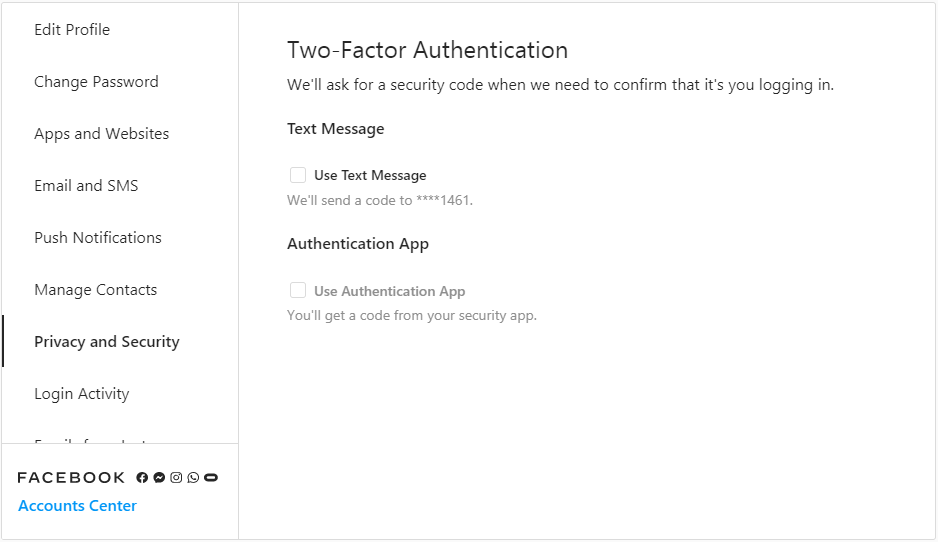Click the Instagram icon in footer

click(x=176, y=477)
